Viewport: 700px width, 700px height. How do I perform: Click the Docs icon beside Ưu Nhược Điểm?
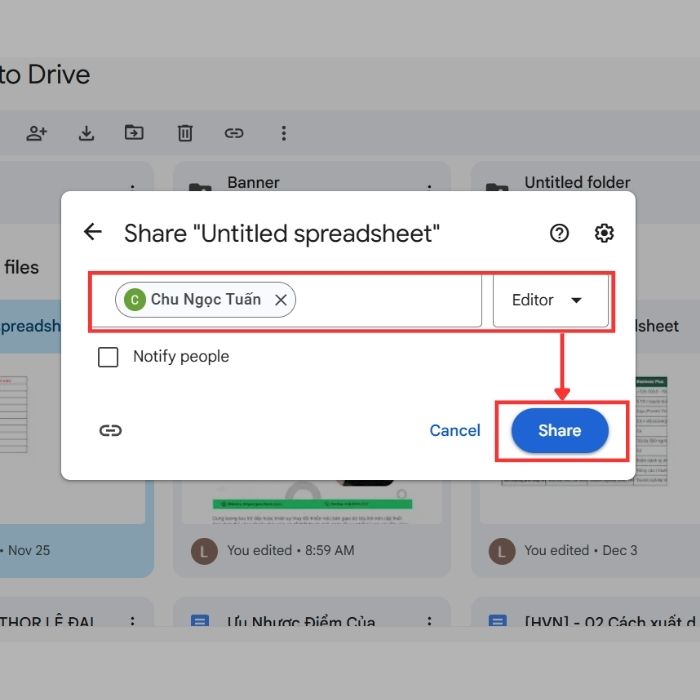pos(200,621)
